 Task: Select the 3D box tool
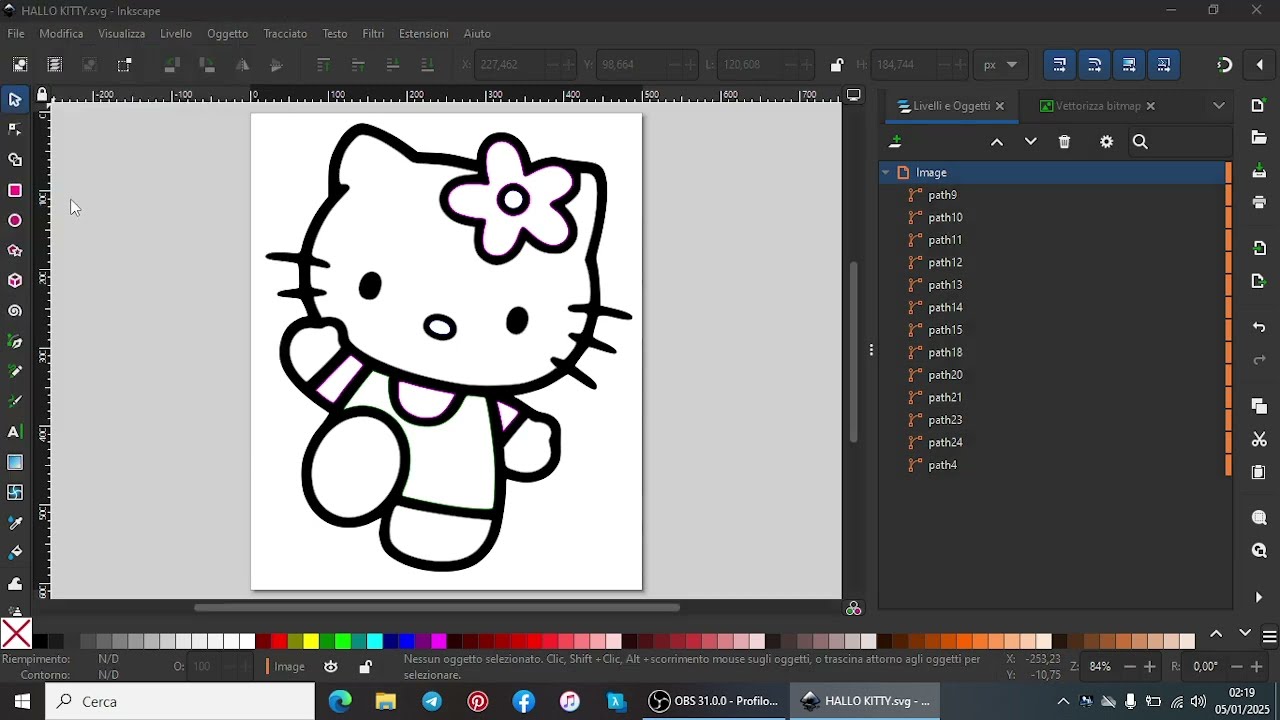point(15,281)
